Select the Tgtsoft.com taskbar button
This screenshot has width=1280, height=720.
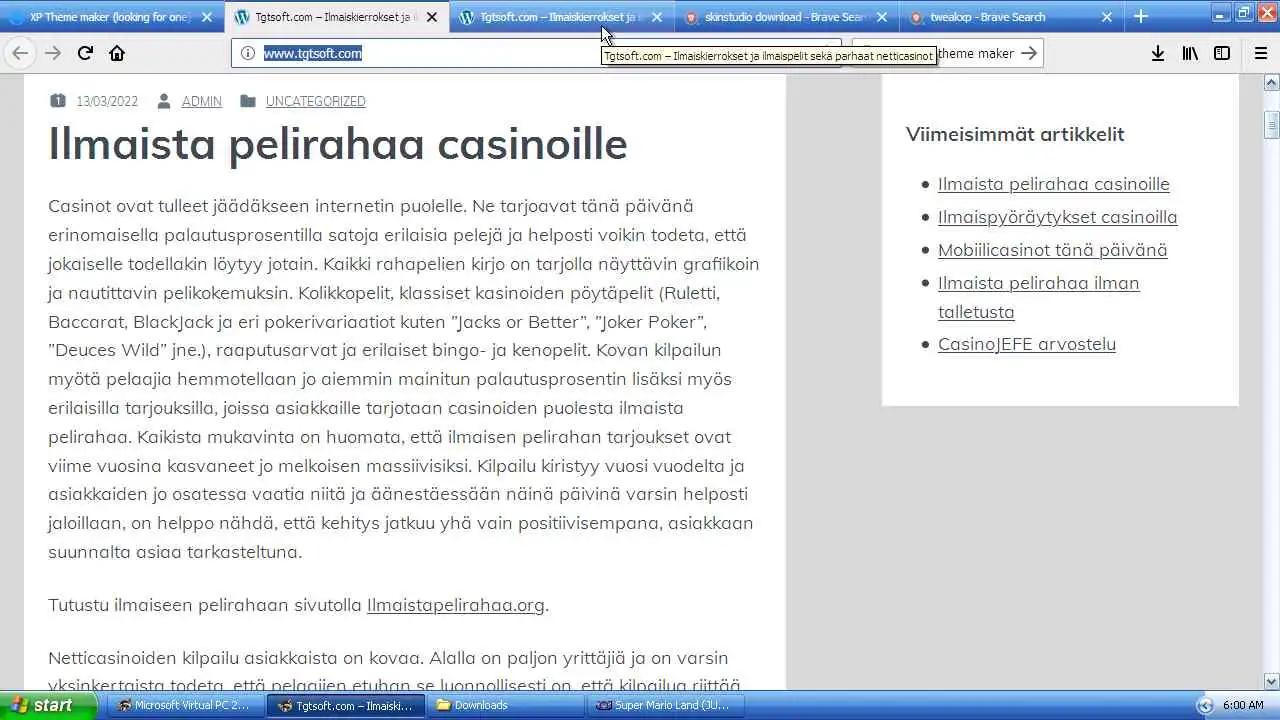[x=345, y=705]
